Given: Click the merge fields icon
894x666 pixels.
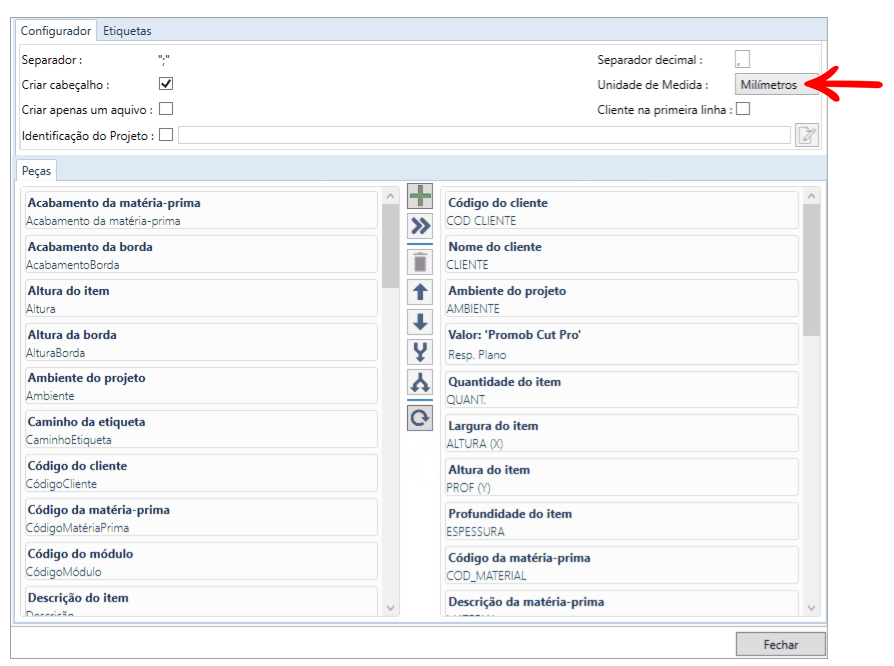Looking at the screenshot, I should point(420,352).
